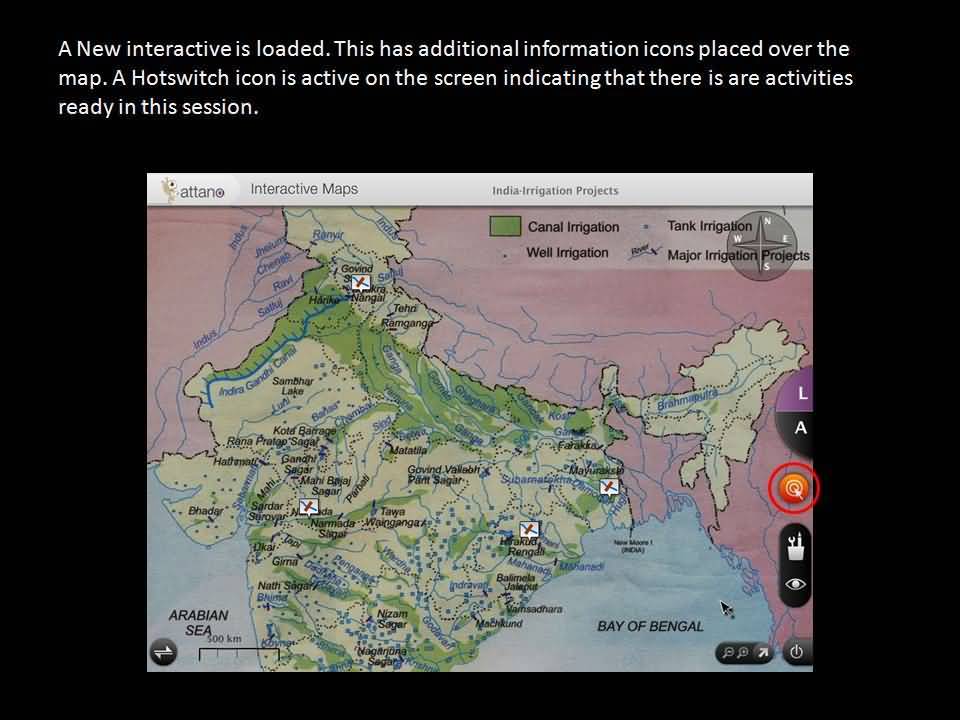The width and height of the screenshot is (960, 720).
Task: Open info marker near Sardar Sarovar
Action: (308, 507)
